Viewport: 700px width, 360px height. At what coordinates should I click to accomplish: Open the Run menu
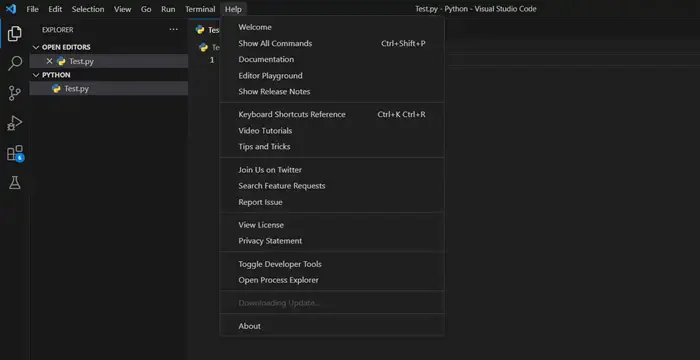(x=168, y=9)
